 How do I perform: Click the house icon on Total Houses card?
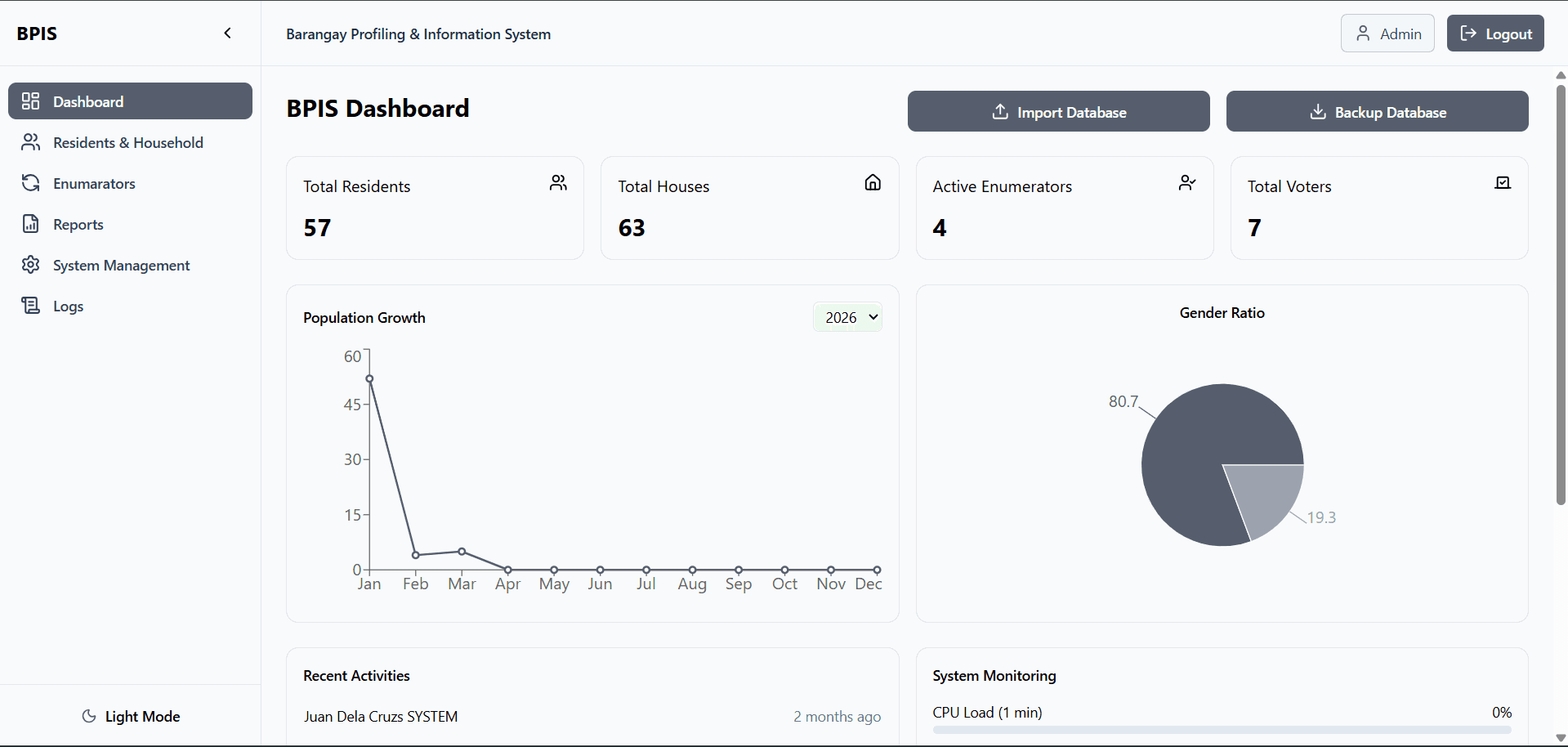point(873,182)
